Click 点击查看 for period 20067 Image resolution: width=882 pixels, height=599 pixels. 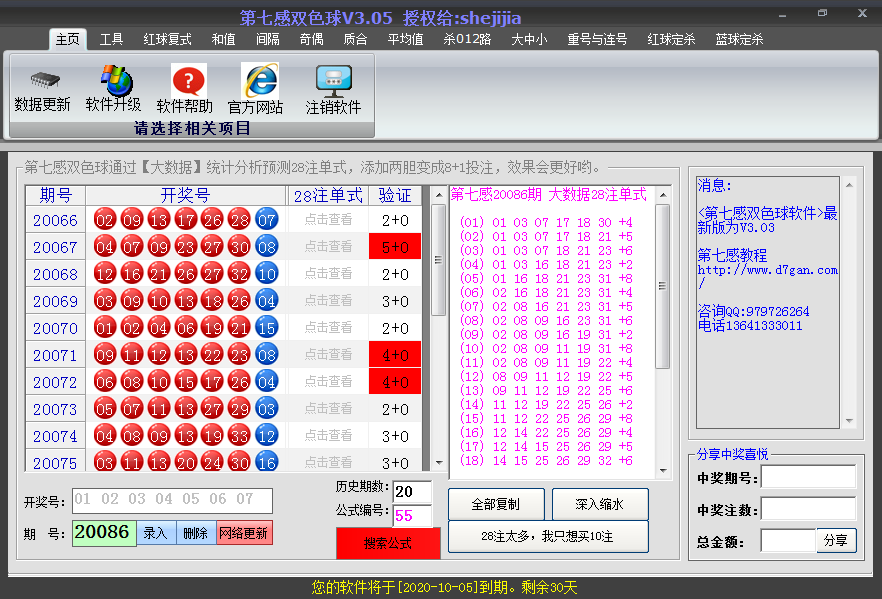point(328,247)
